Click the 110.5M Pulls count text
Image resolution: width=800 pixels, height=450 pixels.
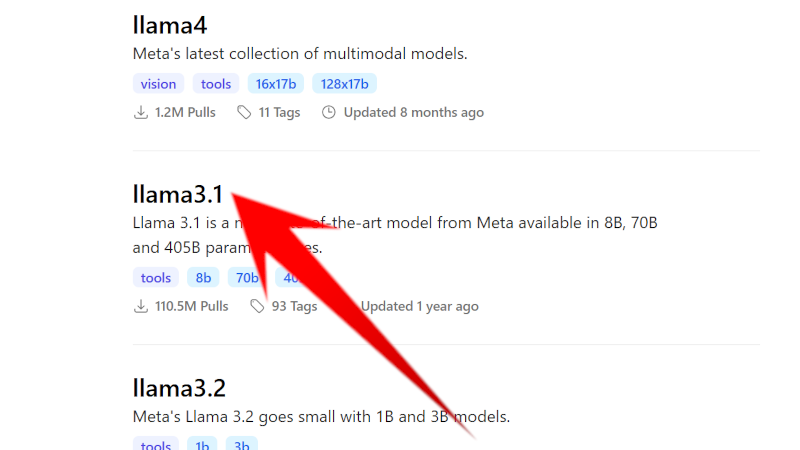coord(192,306)
